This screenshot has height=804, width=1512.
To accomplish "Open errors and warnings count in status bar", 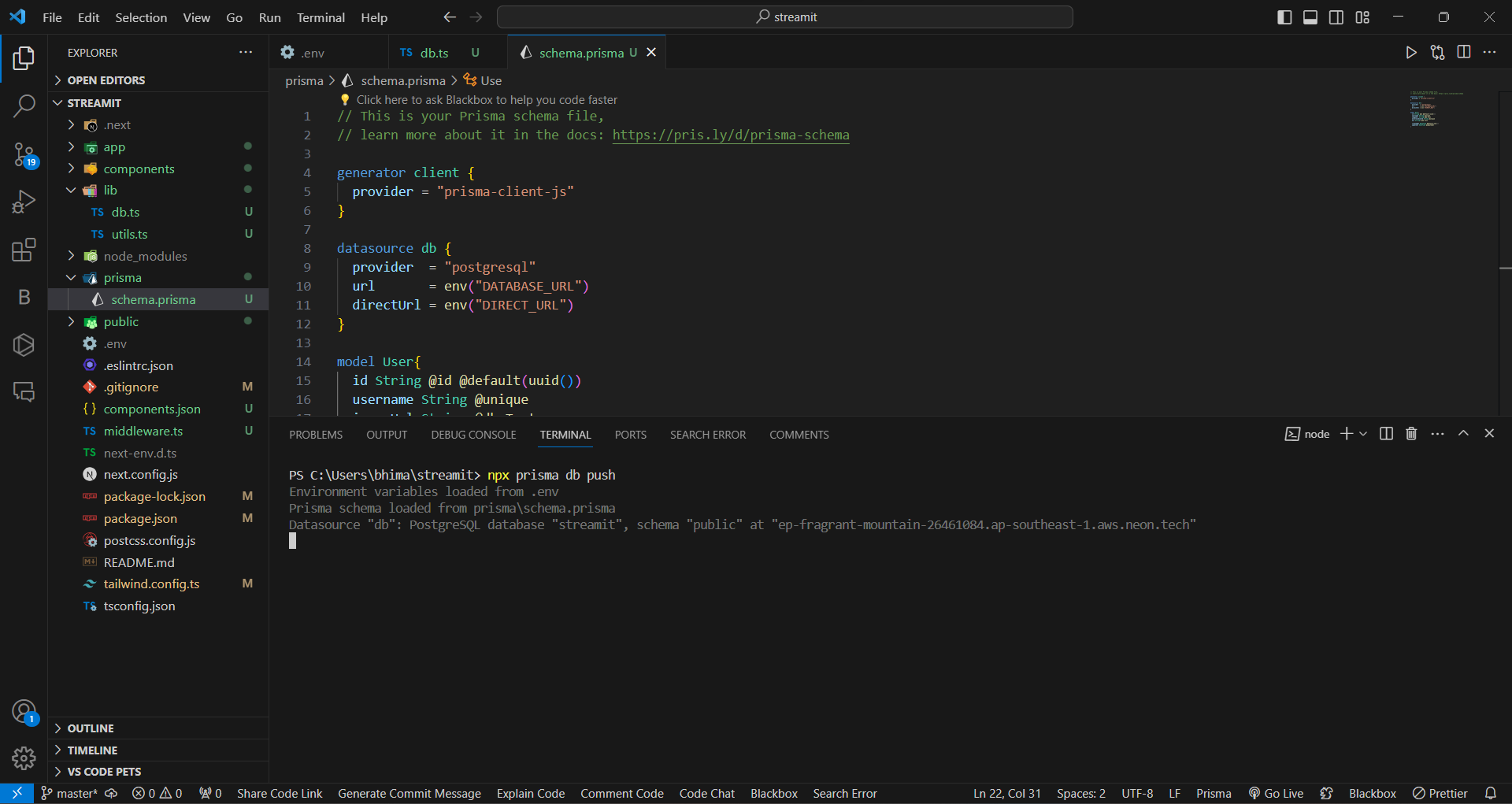I will [157, 794].
